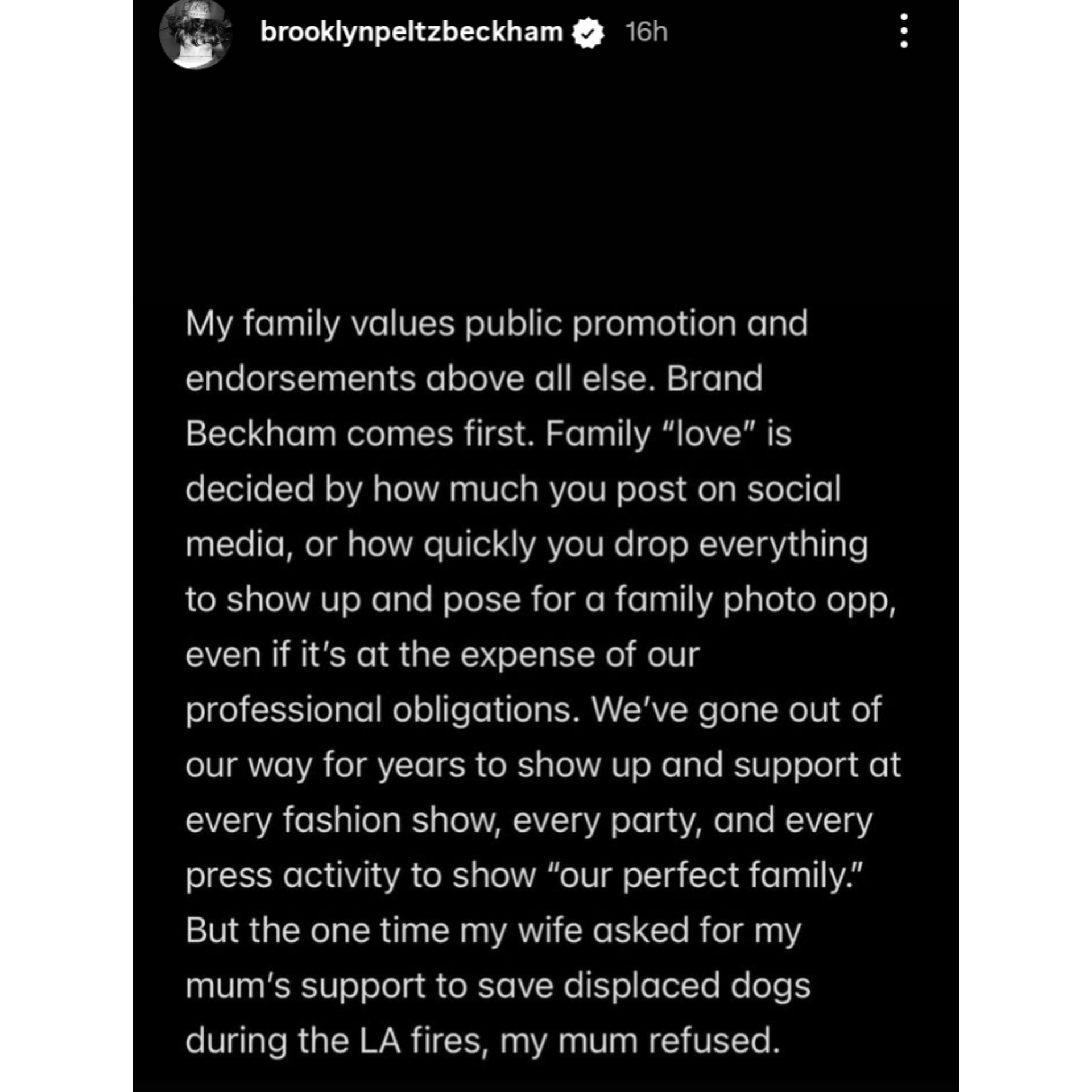
Task: Tap the line "But the one time my wife"
Action: coord(493,930)
